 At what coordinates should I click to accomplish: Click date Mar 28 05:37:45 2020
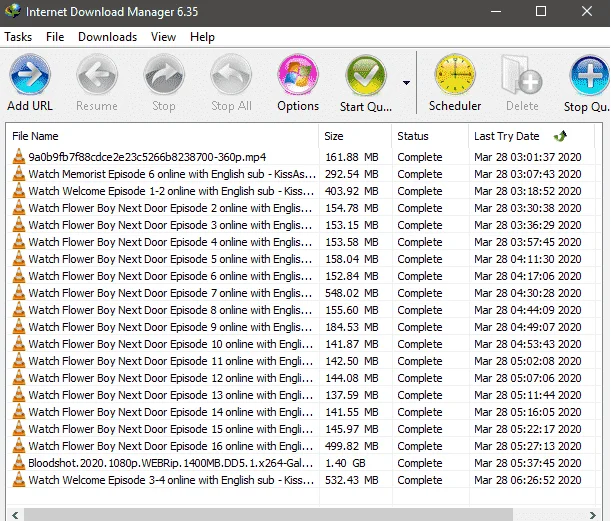(528, 463)
